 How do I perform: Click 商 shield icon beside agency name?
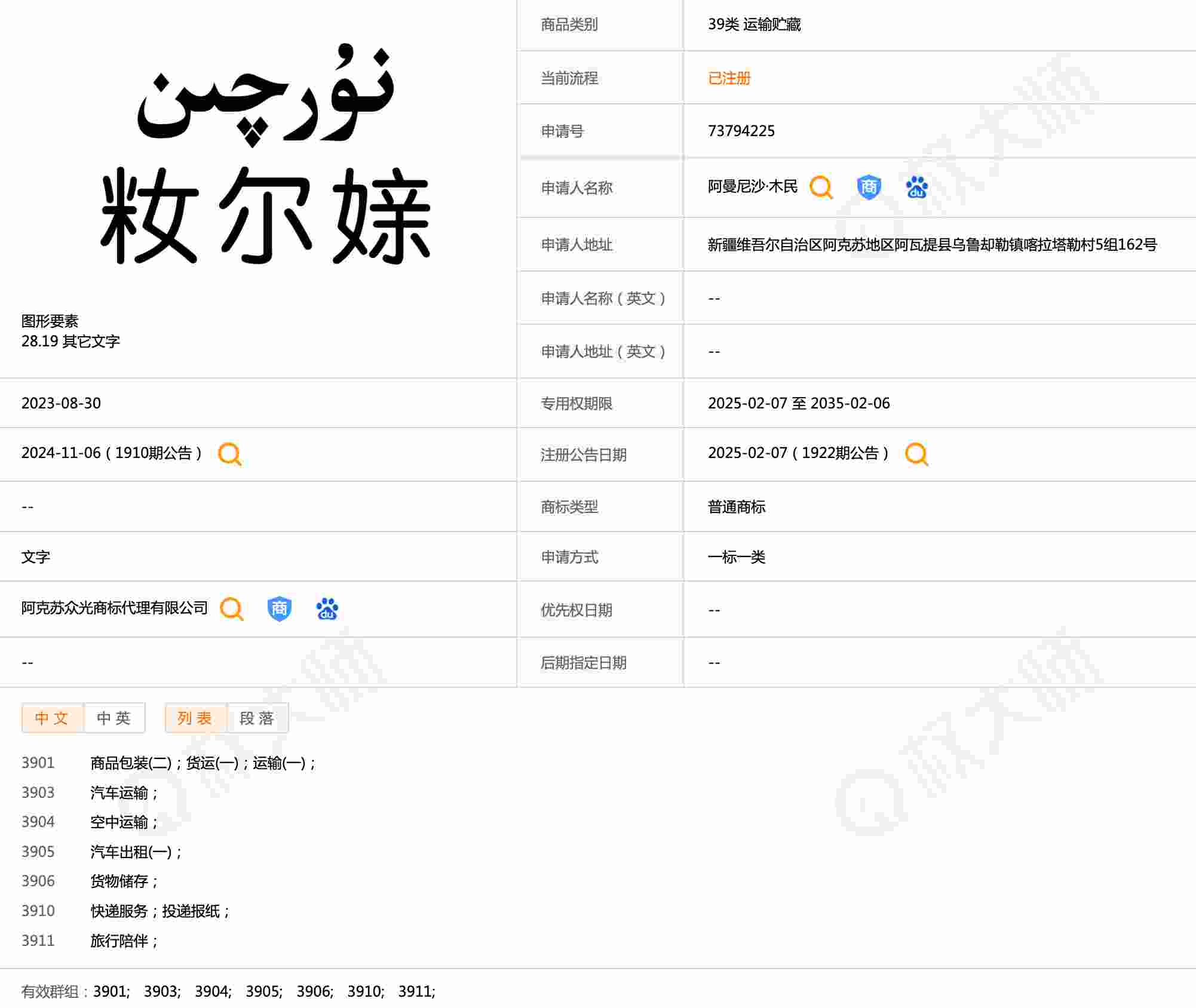click(279, 609)
